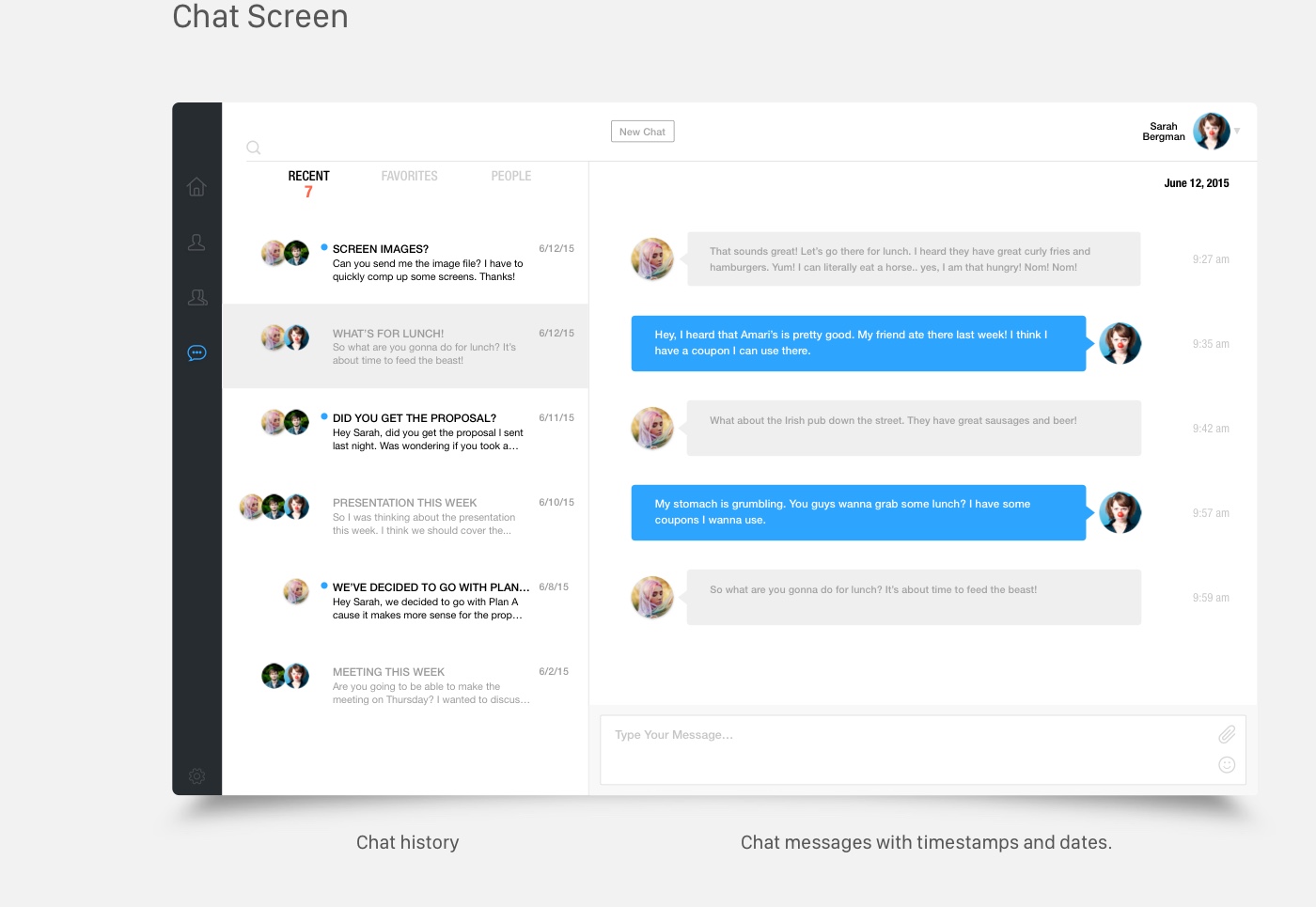1316x907 pixels.
Task: Click the home icon in sidebar
Action: coord(196,187)
